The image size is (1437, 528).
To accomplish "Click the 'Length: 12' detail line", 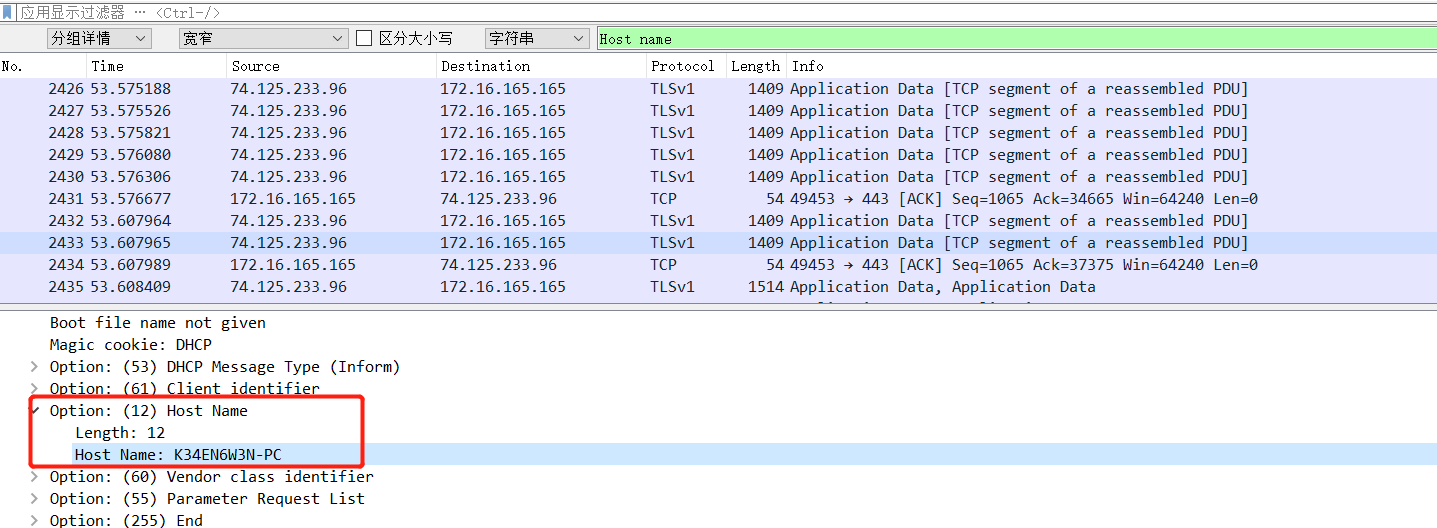I will coord(120,433).
